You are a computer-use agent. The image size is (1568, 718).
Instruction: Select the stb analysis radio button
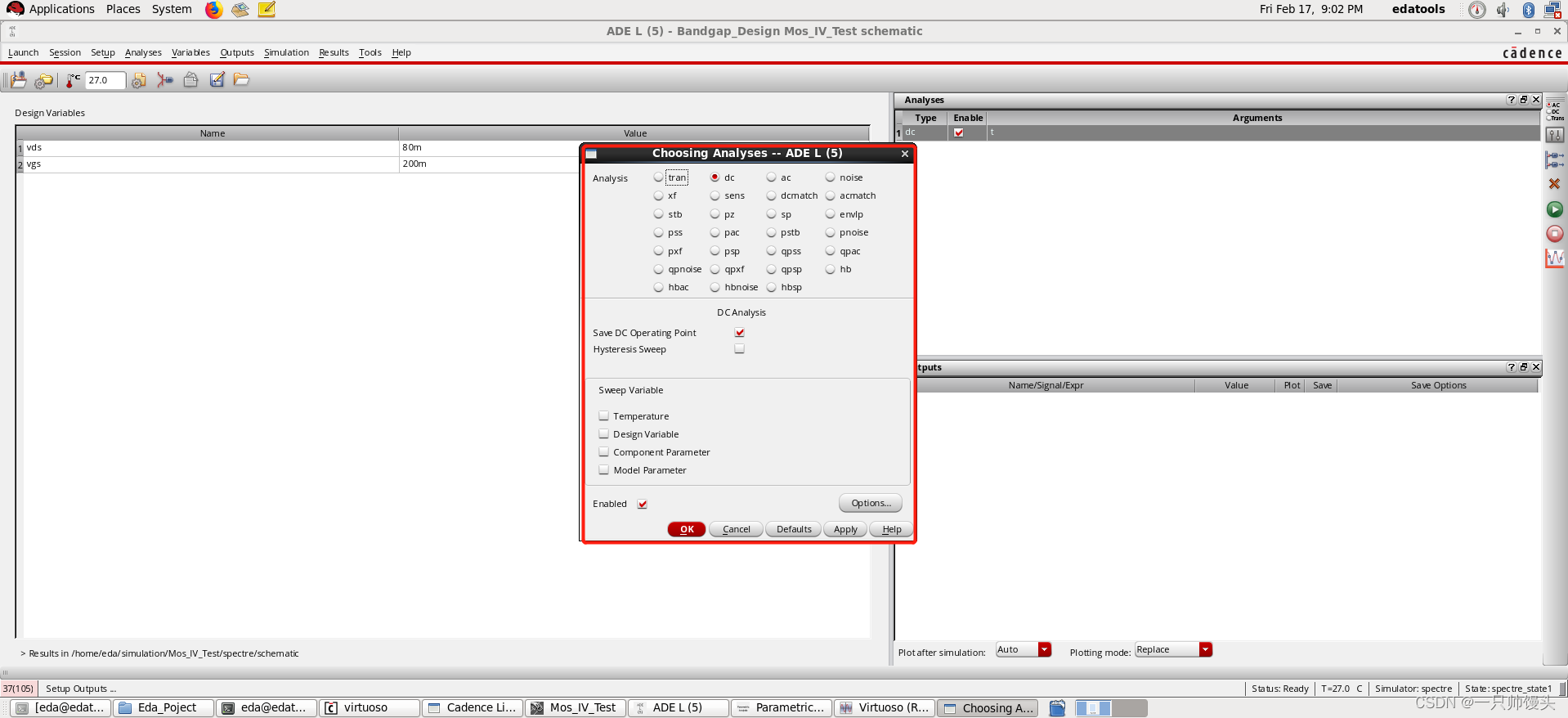point(658,214)
